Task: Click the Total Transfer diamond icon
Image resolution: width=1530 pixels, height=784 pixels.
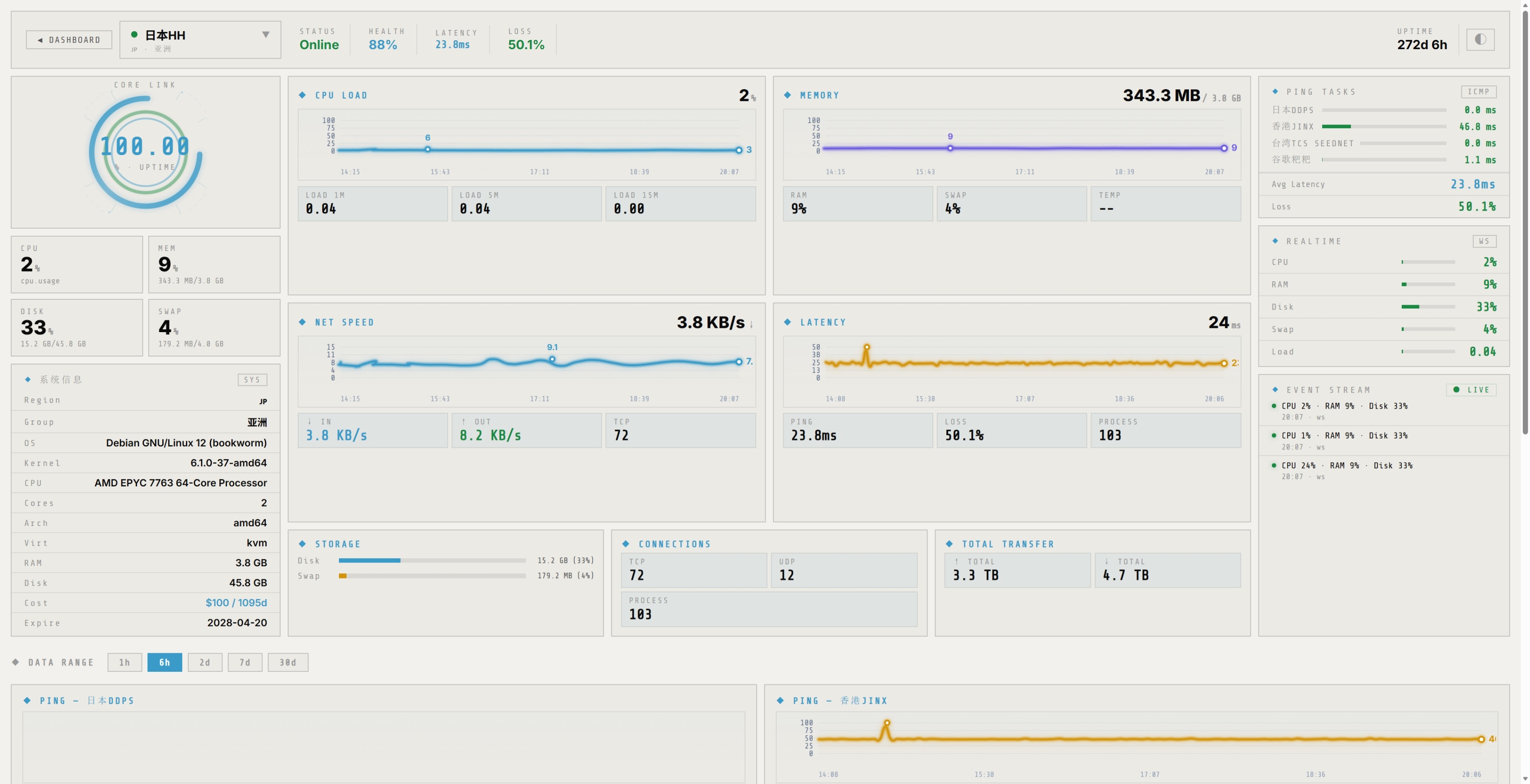Action: 949,544
